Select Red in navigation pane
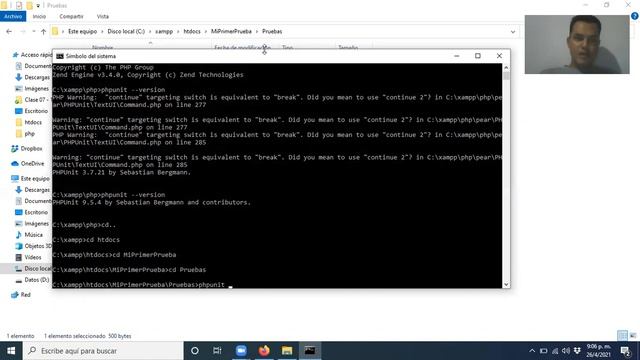This screenshot has height=360, width=640. (x=21, y=295)
